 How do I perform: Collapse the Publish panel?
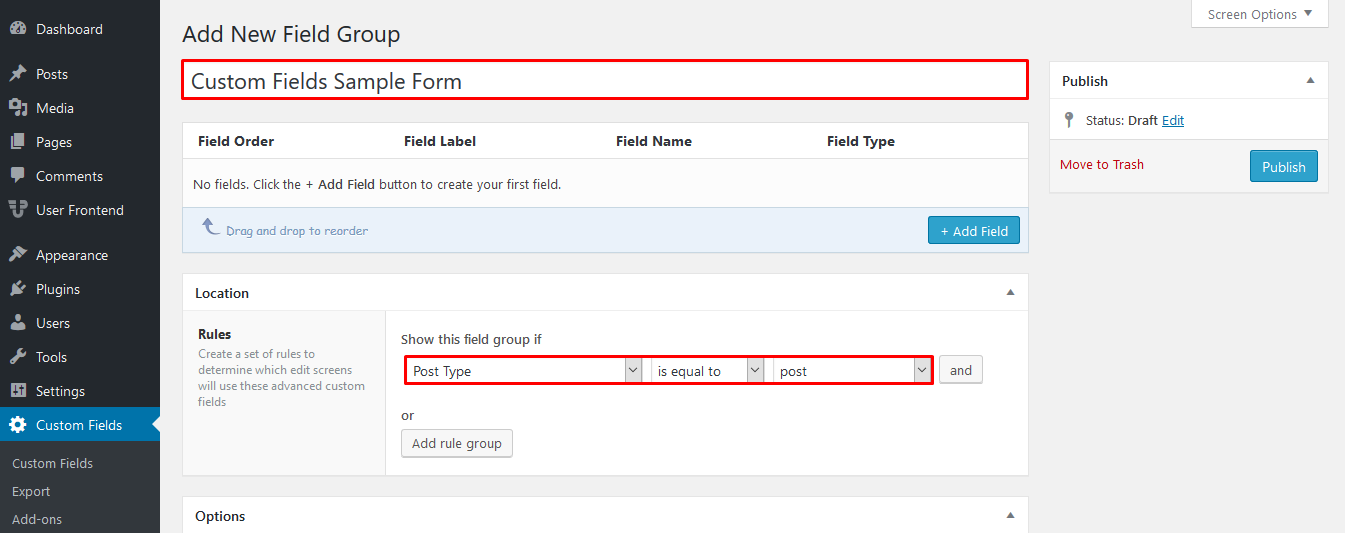coord(1310,81)
